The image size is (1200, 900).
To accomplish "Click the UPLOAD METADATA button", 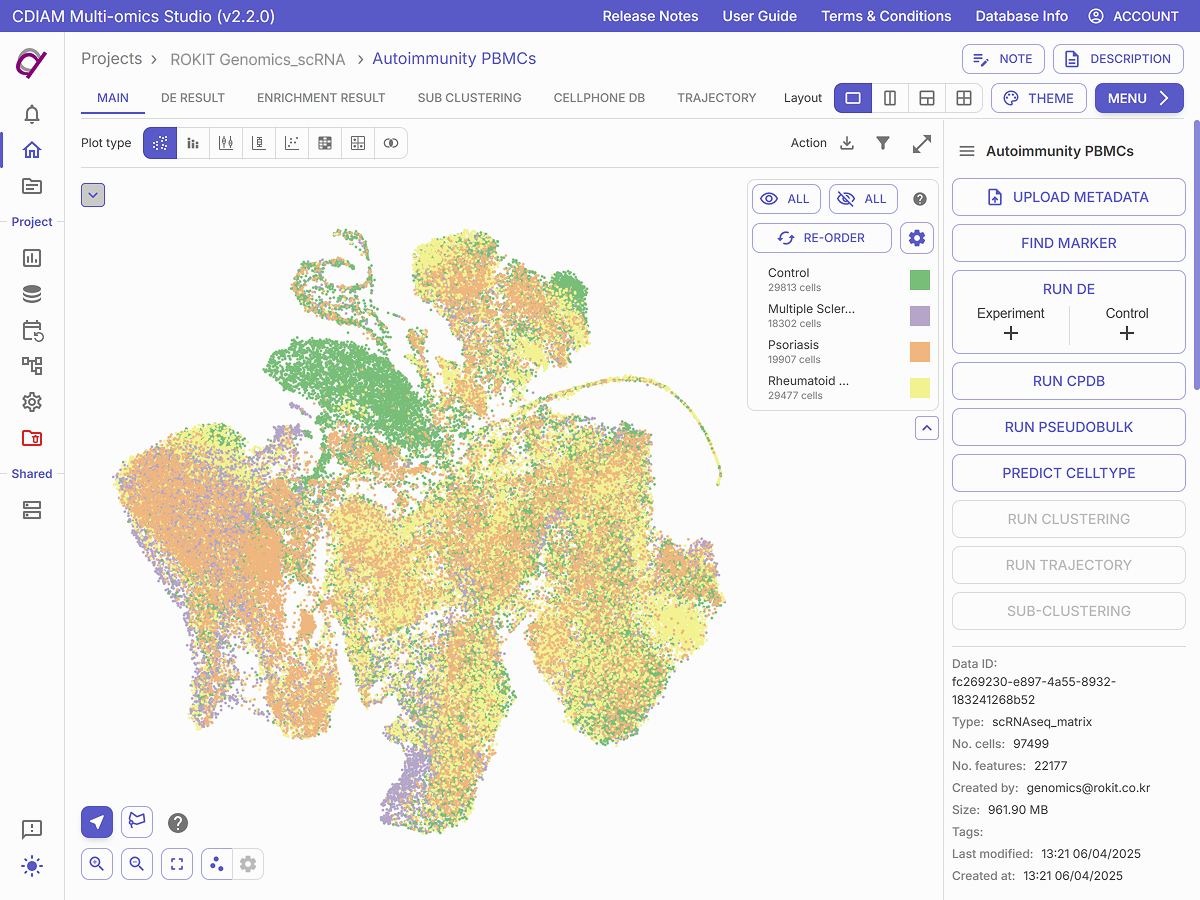I will click(x=1069, y=197).
